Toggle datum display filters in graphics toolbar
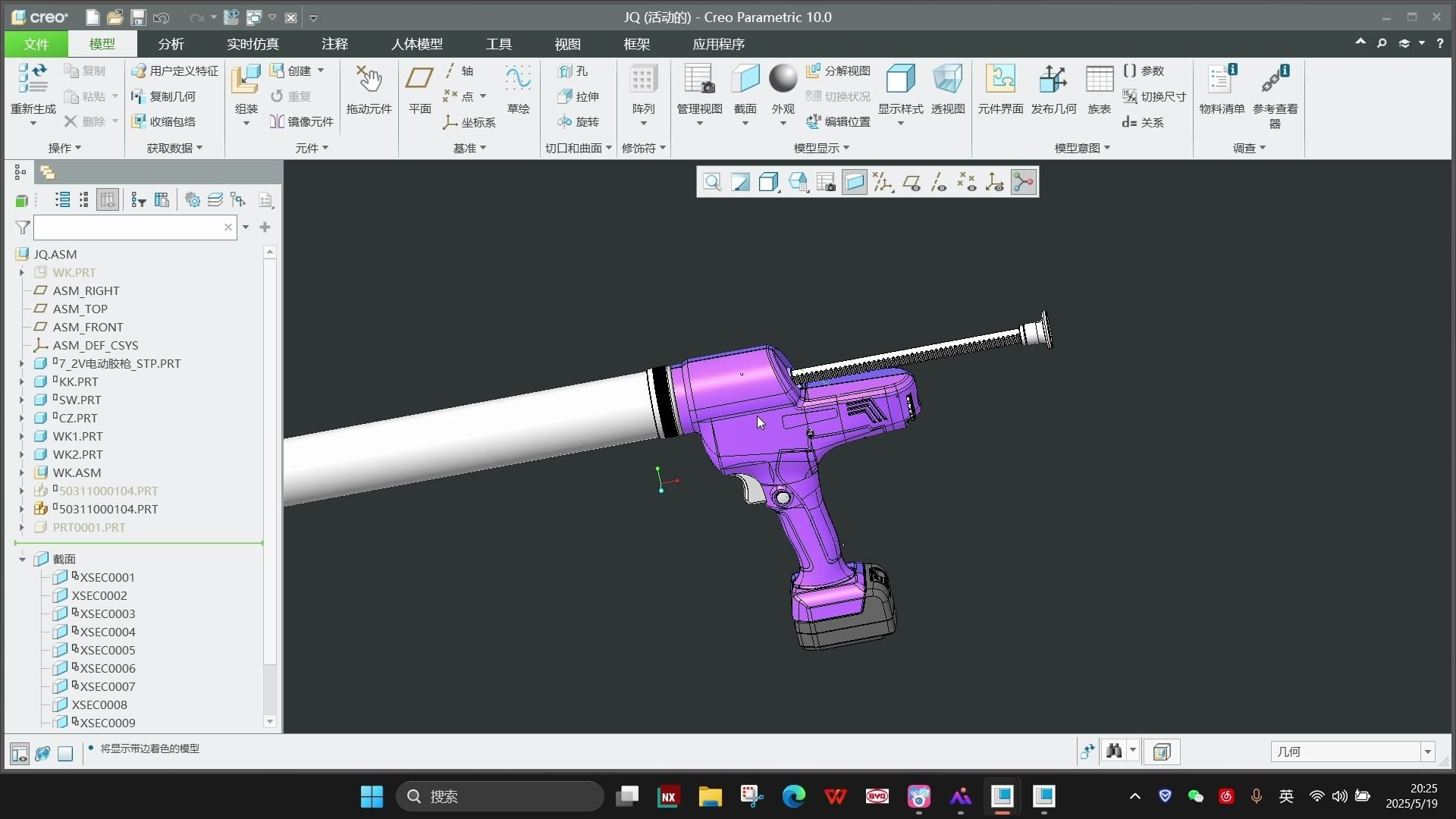The image size is (1456, 819). (883, 182)
